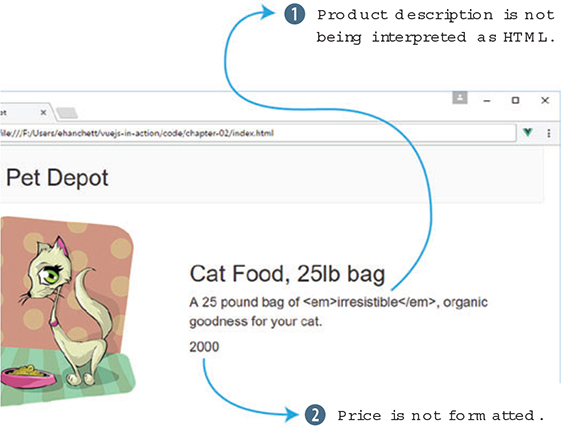Focus the address bar showing index.html URL
The width and height of the screenshot is (561, 427).
[257, 133]
